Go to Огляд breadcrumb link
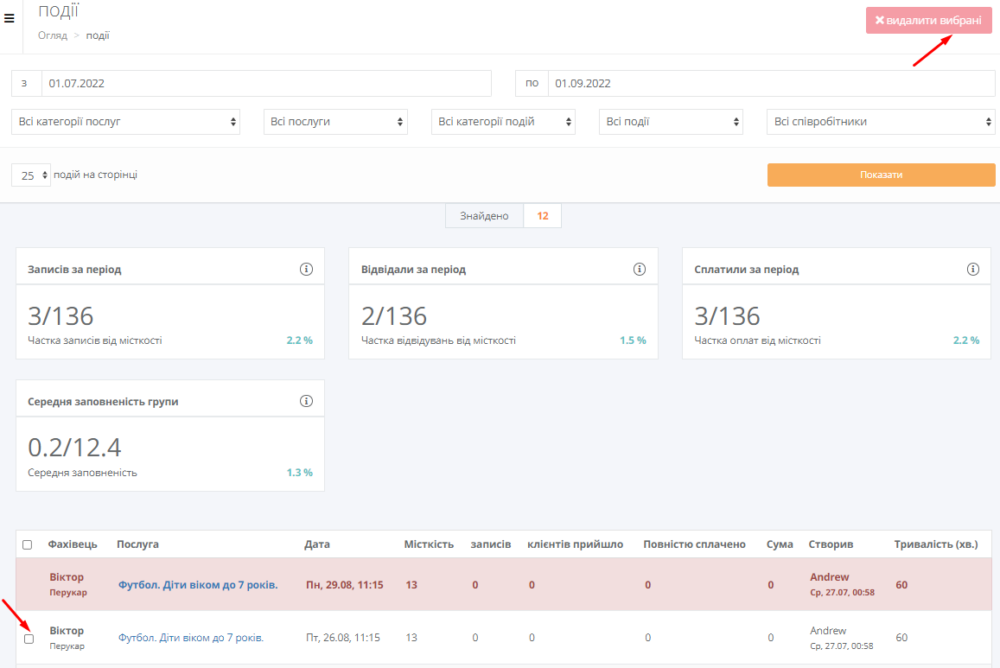 coord(52,35)
